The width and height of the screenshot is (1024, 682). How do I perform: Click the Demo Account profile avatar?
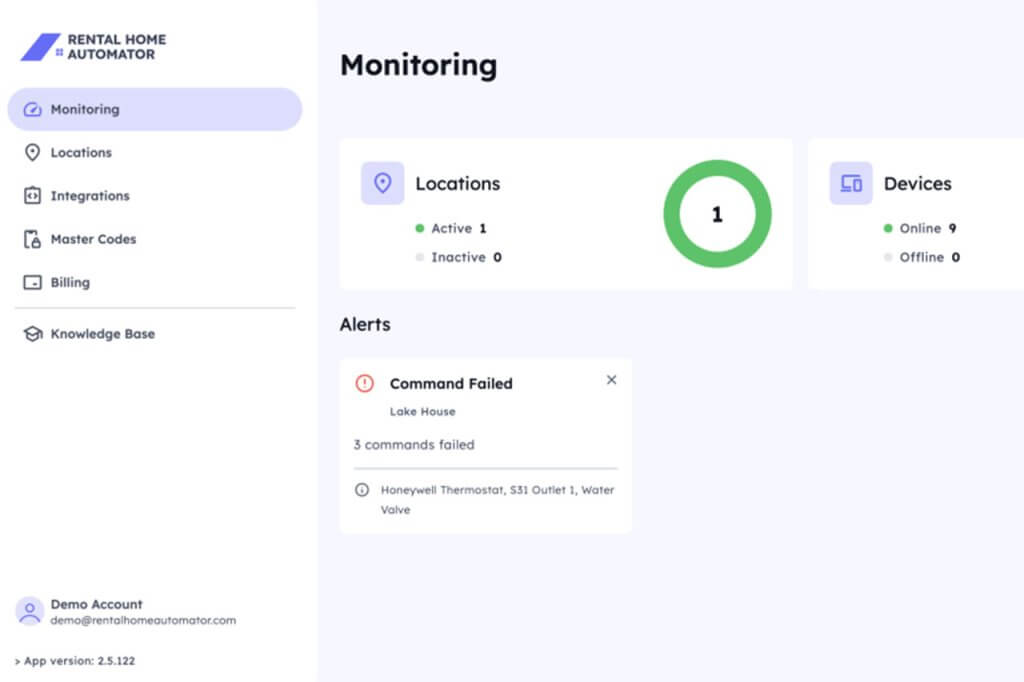(x=30, y=611)
